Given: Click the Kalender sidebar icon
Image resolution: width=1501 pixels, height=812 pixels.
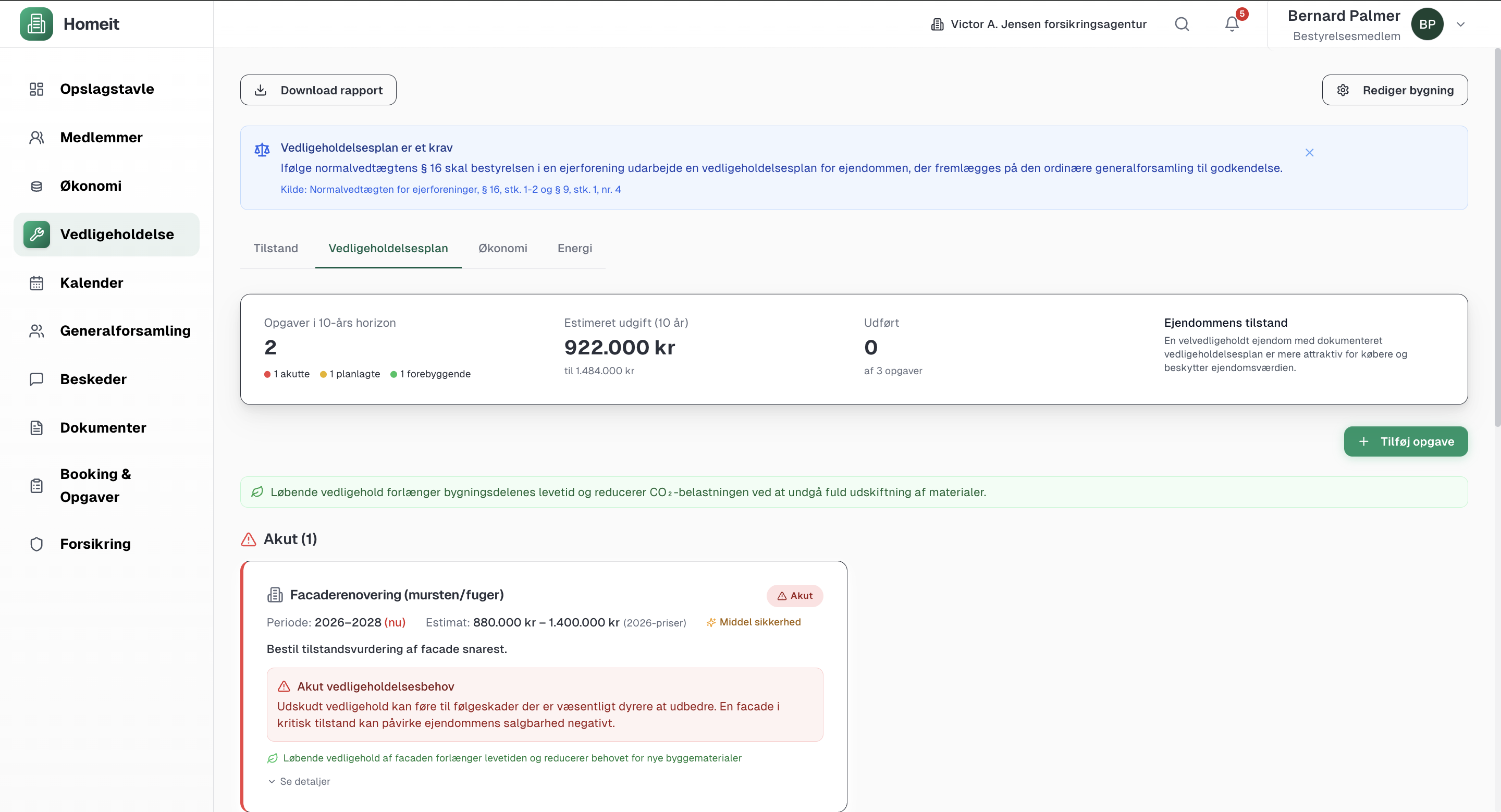Looking at the screenshot, I should click(36, 283).
